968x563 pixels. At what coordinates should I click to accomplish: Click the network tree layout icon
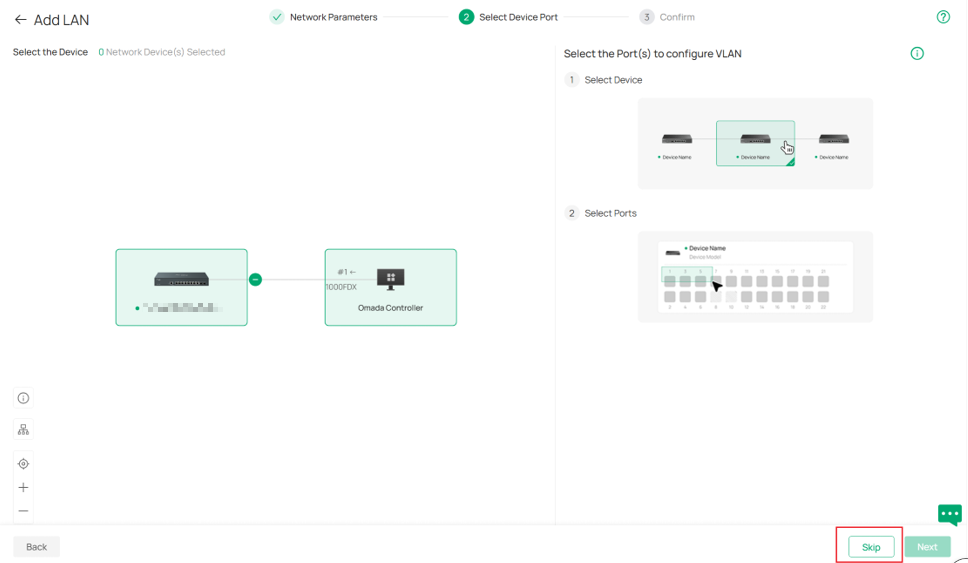click(x=23, y=430)
